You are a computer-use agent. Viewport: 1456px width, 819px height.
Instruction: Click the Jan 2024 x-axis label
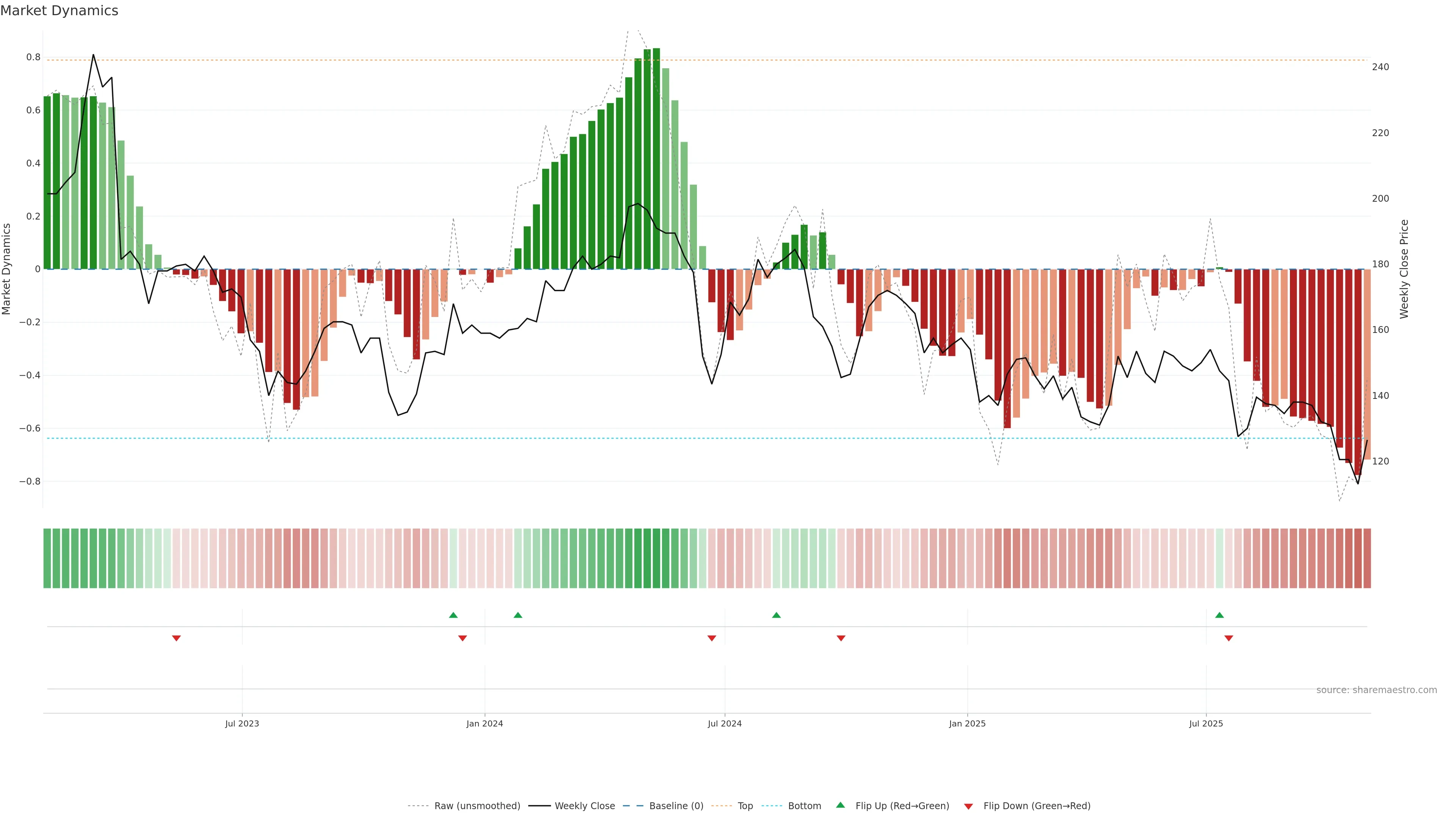coord(485,723)
